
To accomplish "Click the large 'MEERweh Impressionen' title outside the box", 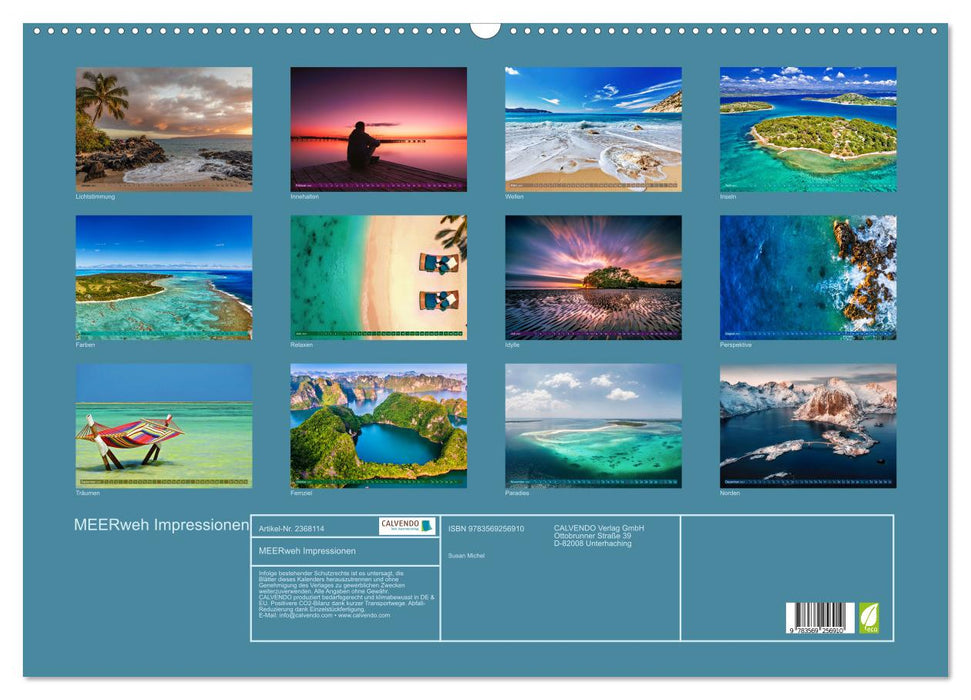I will click(161, 525).
